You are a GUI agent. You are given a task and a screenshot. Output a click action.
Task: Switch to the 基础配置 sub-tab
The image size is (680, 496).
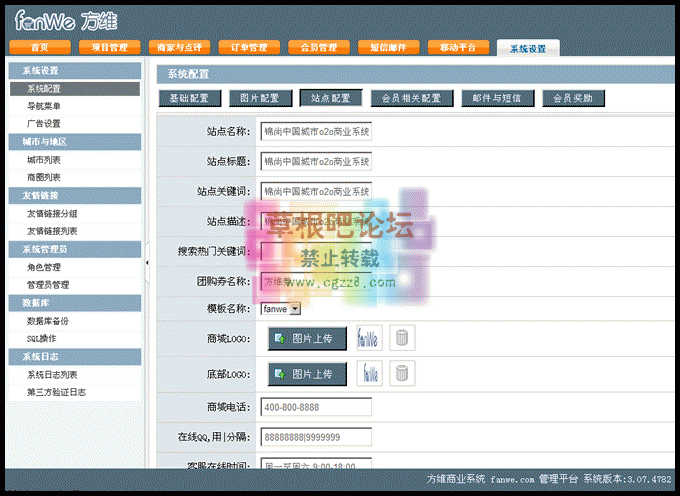tap(190, 98)
